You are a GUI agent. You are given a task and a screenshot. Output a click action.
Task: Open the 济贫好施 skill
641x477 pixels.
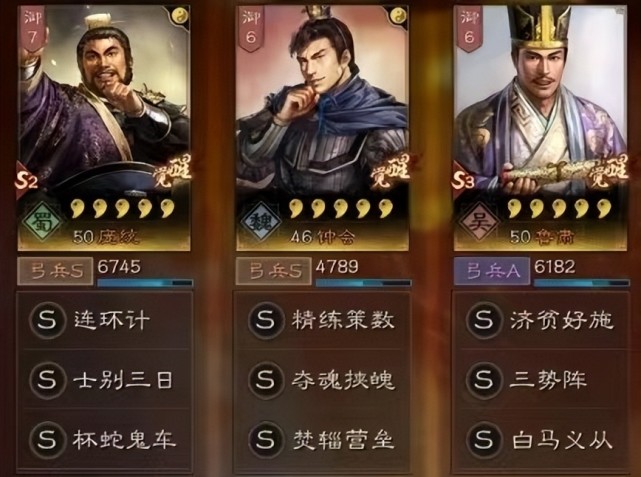pos(541,320)
